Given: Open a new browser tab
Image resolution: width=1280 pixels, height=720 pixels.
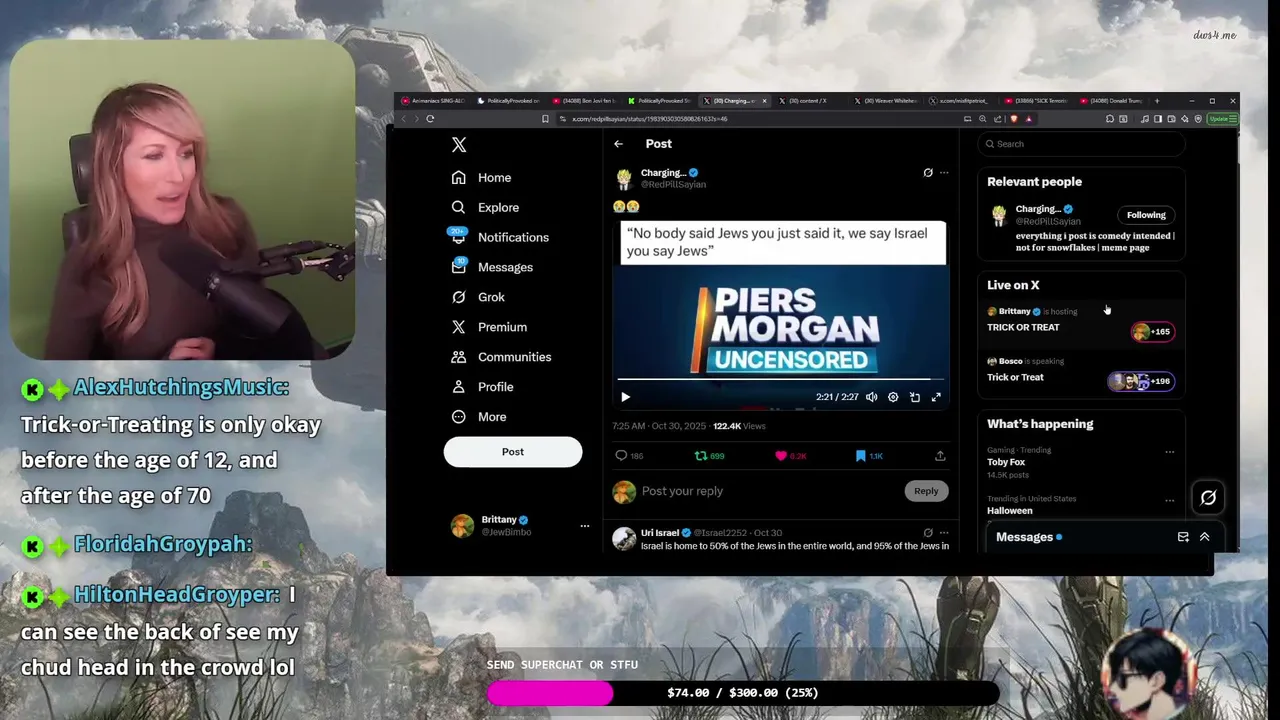Looking at the screenshot, I should pyautogui.click(x=1157, y=101).
